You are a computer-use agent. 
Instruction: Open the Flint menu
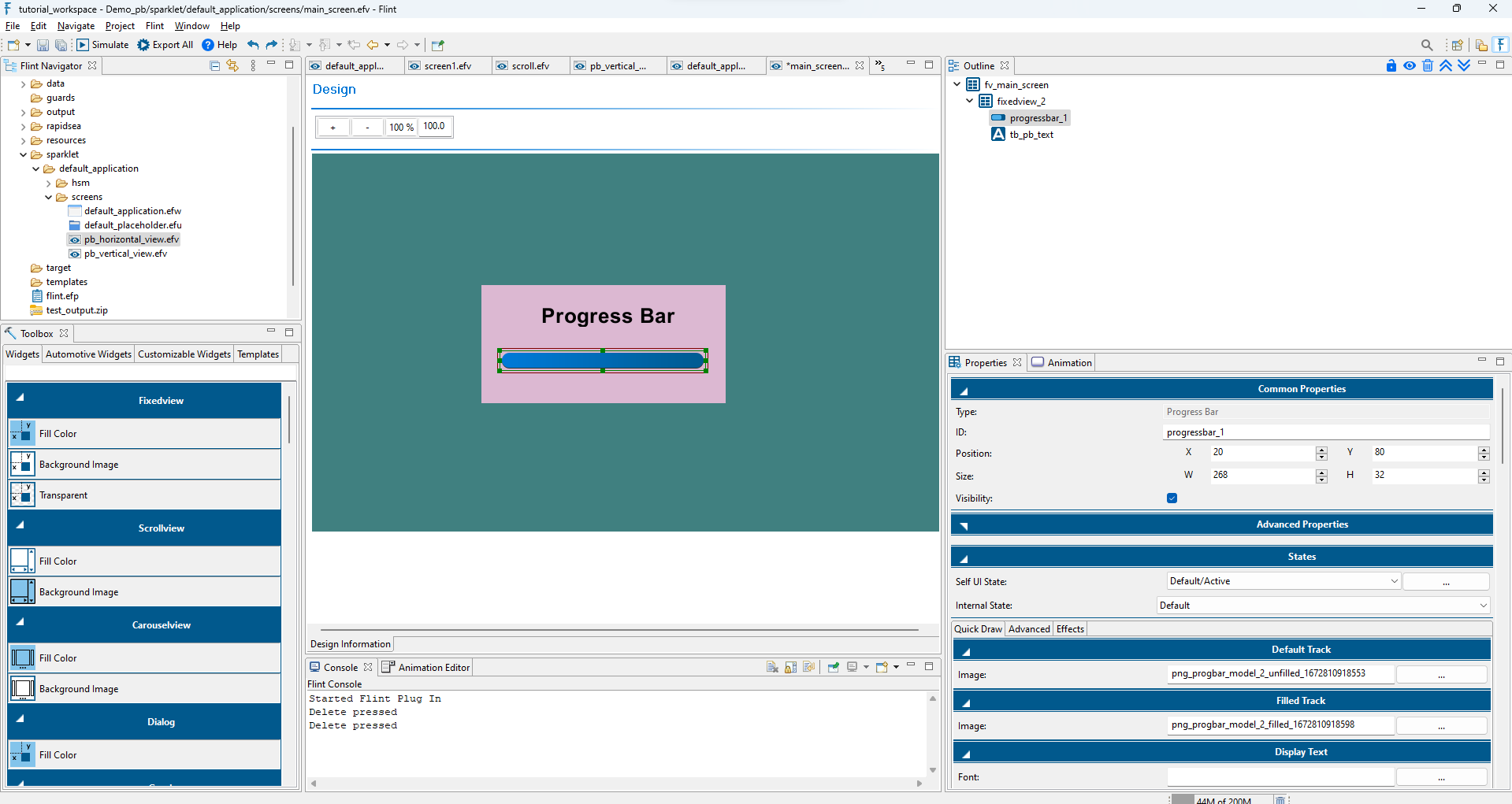[x=154, y=26]
